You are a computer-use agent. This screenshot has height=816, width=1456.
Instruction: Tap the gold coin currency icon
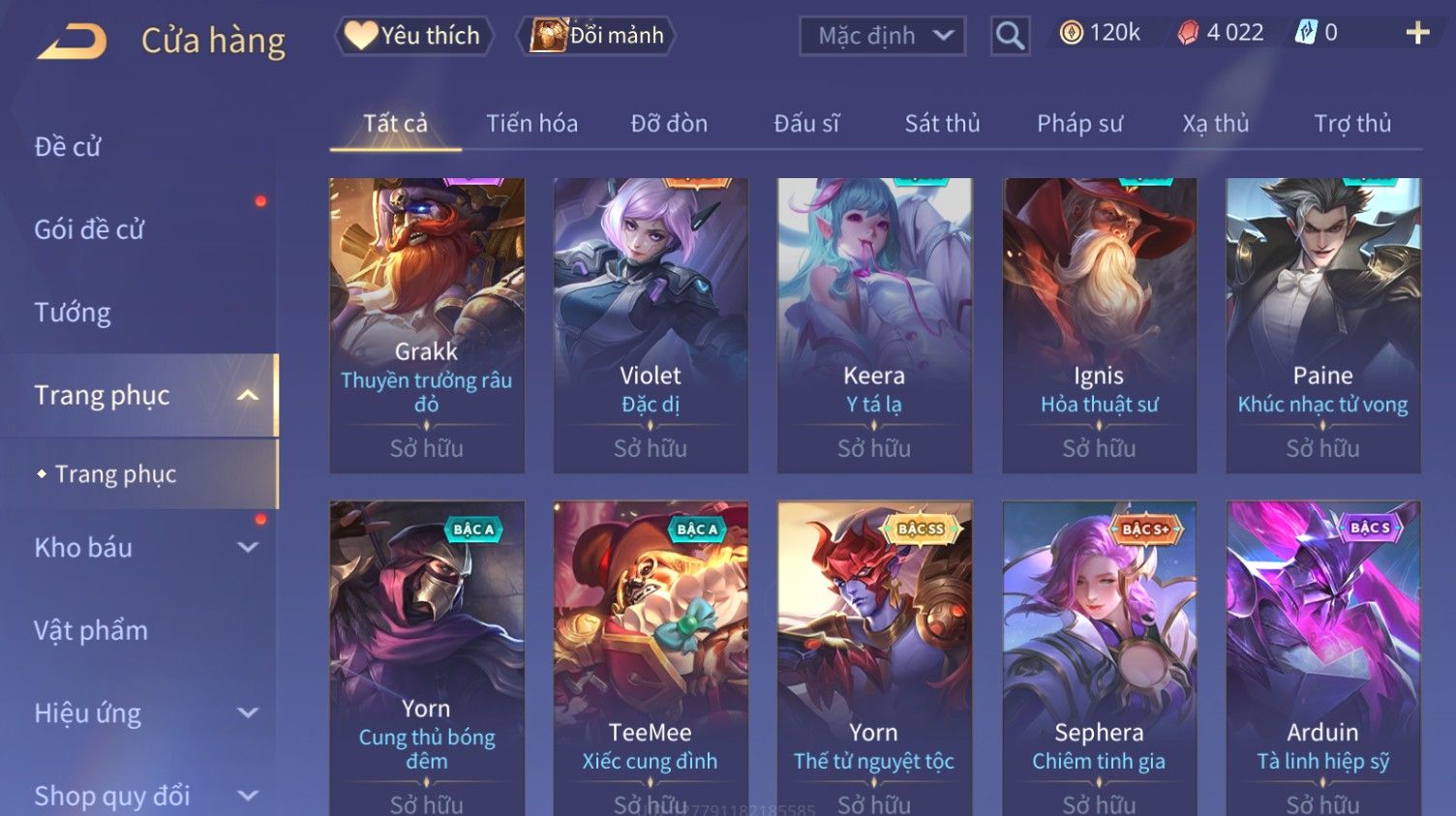point(1071,33)
